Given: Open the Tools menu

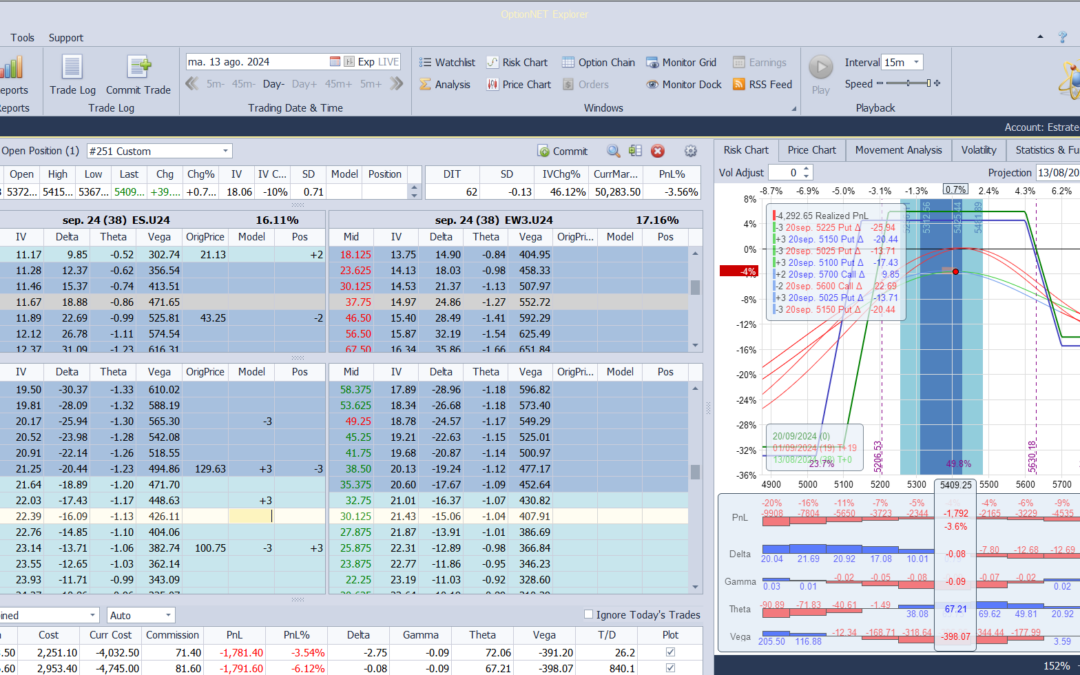Looking at the screenshot, I should [22, 37].
